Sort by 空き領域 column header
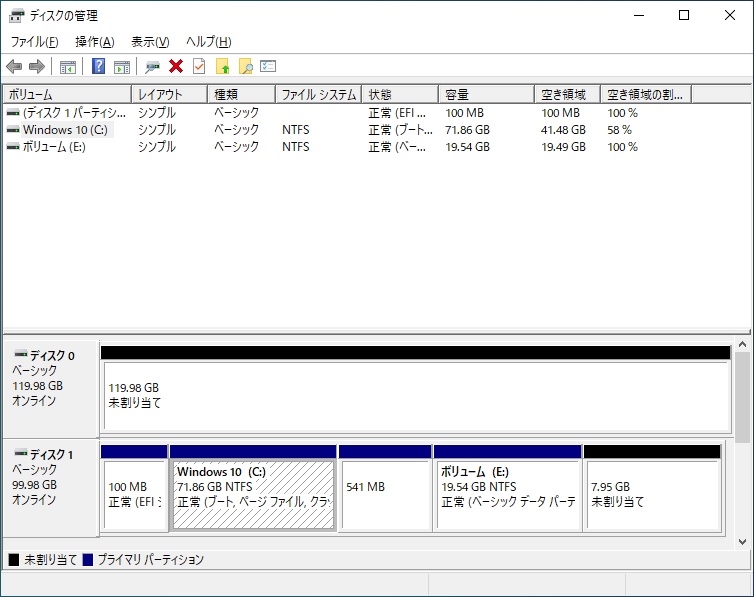 [x=567, y=94]
